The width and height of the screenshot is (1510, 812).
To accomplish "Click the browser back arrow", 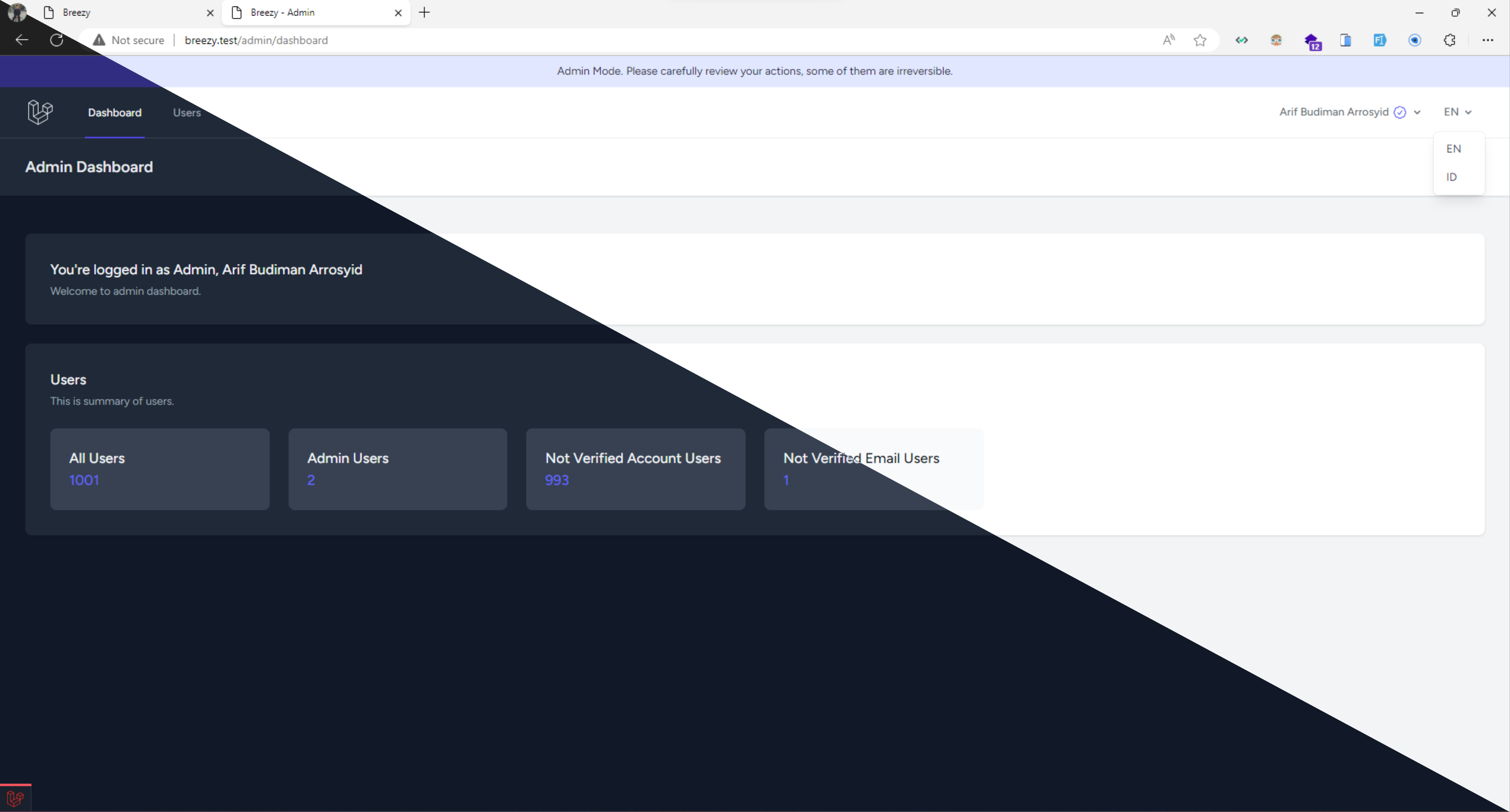I will (x=22, y=40).
